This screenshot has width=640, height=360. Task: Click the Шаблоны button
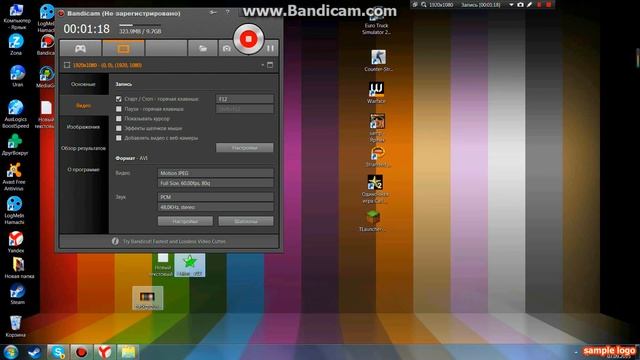246,221
